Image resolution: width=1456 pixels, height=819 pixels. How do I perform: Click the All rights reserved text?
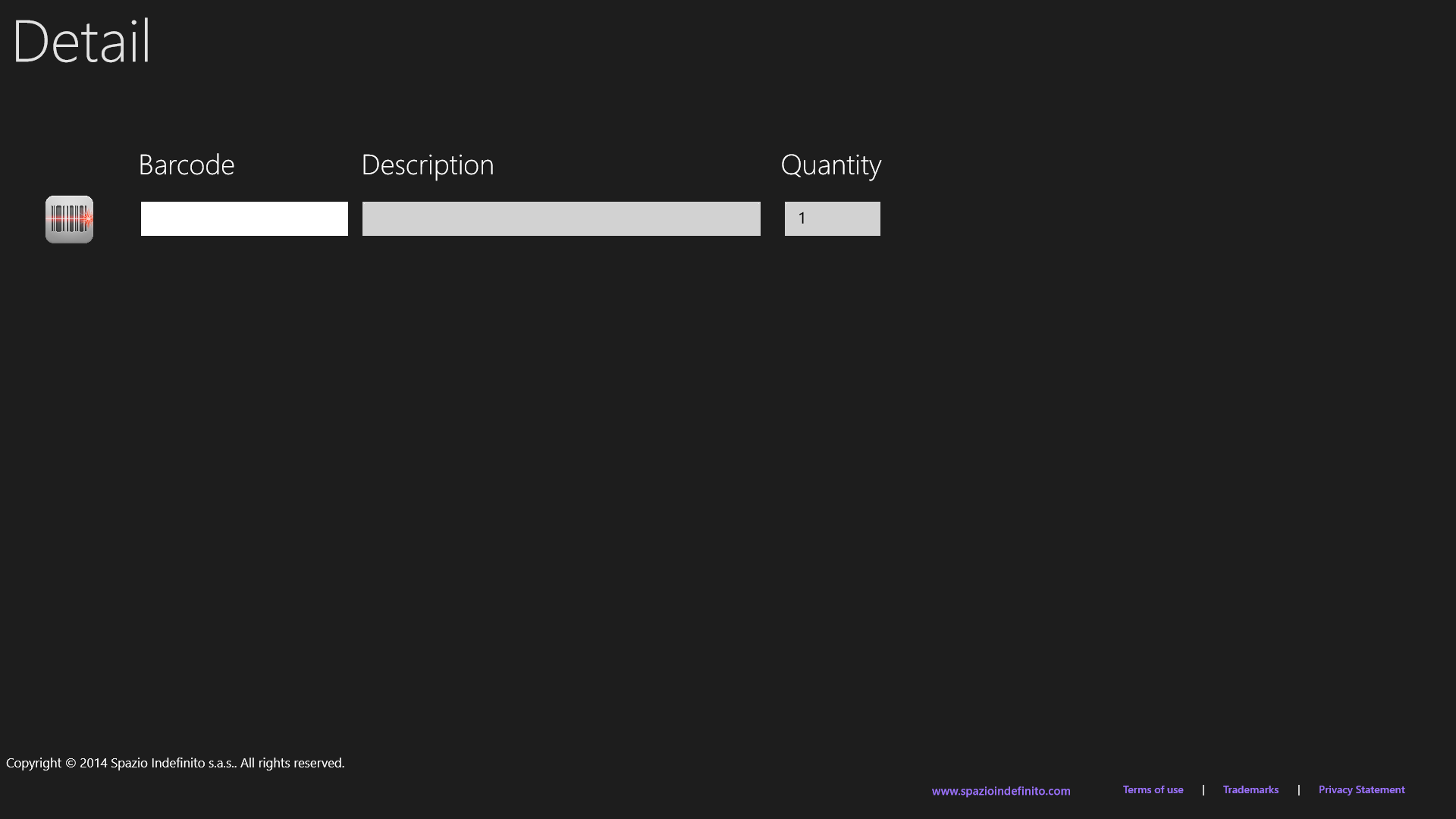[293, 763]
